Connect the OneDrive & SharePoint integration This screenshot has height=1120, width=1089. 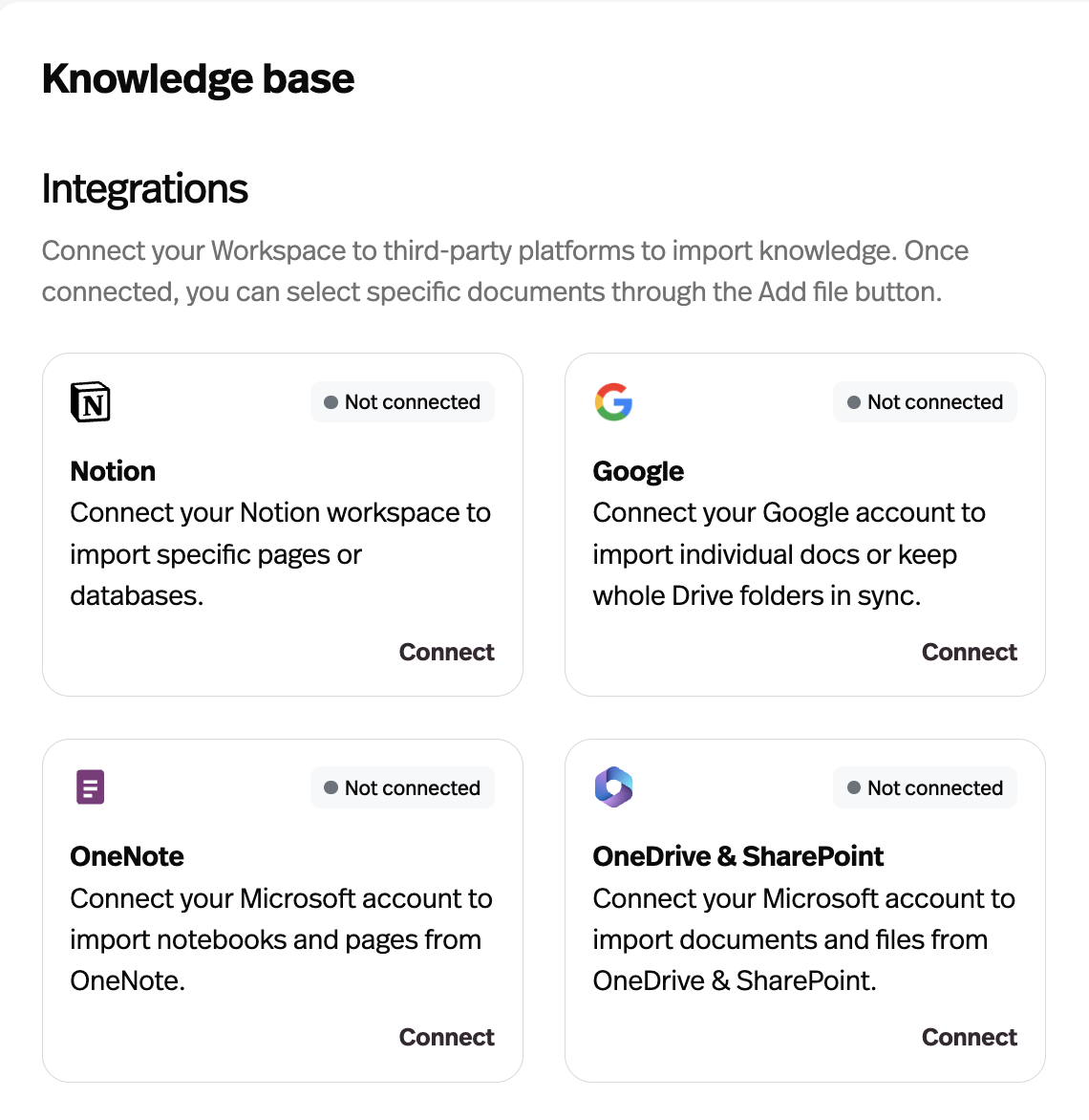tap(969, 1037)
